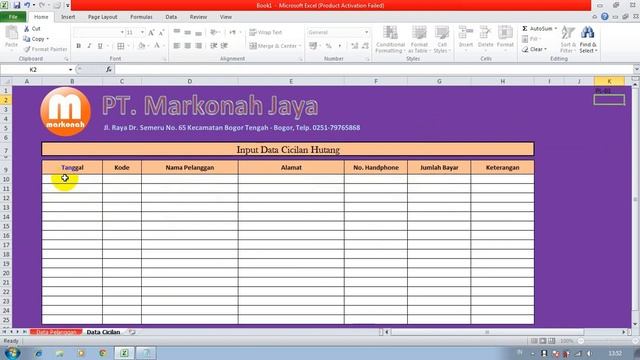
Task: Click the Increase Indent icon
Action: pyautogui.click(x=224, y=46)
